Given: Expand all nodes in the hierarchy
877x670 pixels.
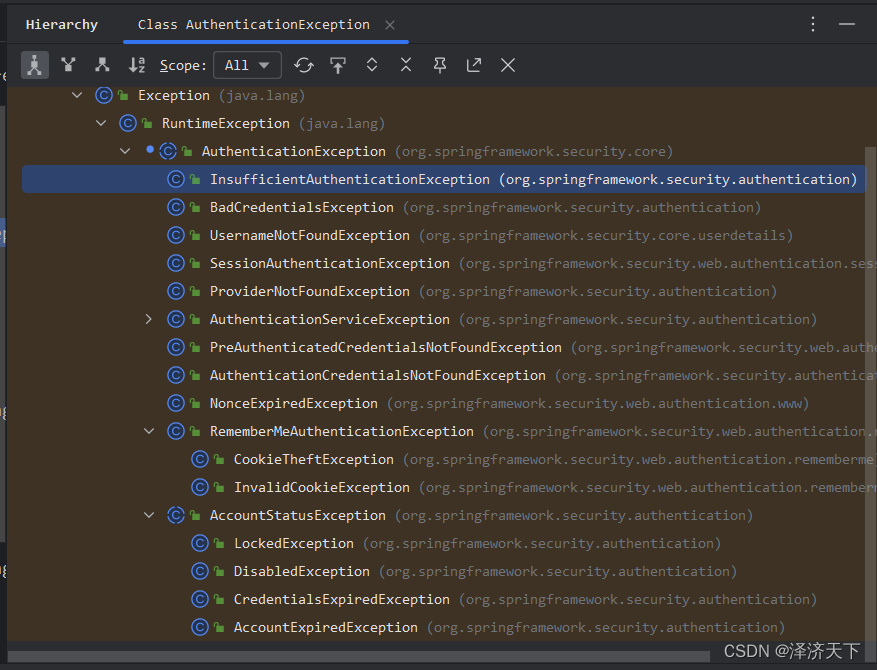Looking at the screenshot, I should (372, 65).
